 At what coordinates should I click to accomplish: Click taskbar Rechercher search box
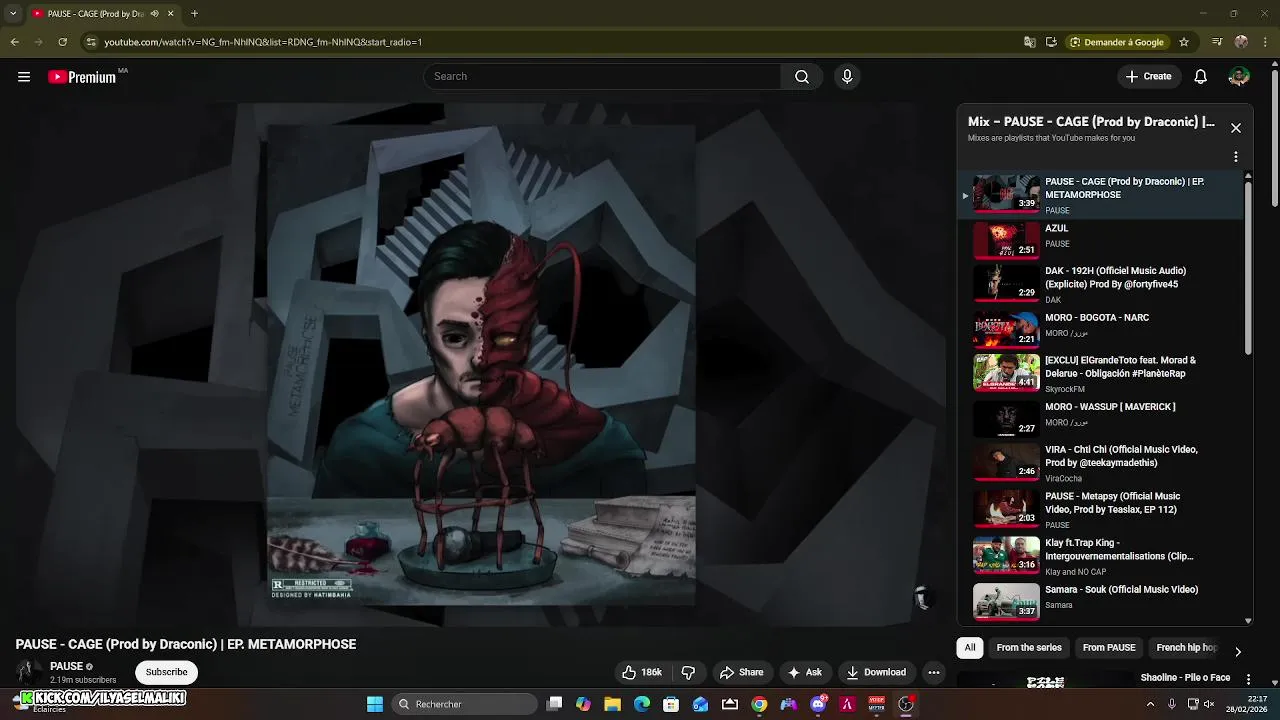click(463, 704)
